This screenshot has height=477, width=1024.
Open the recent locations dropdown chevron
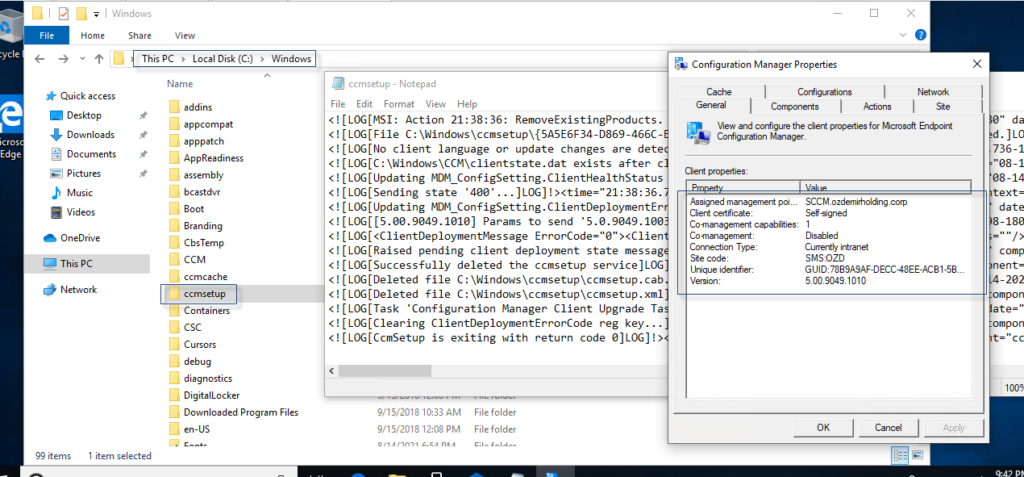tap(82, 59)
